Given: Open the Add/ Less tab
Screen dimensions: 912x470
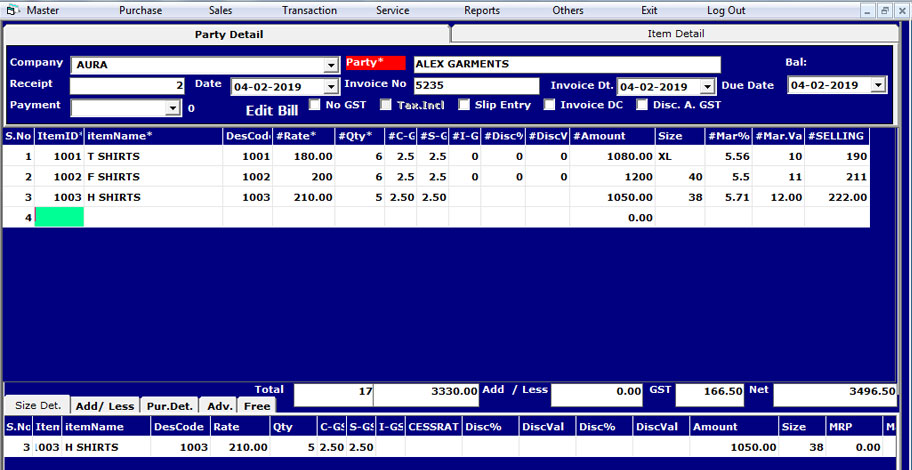Looking at the screenshot, I should [x=105, y=406].
